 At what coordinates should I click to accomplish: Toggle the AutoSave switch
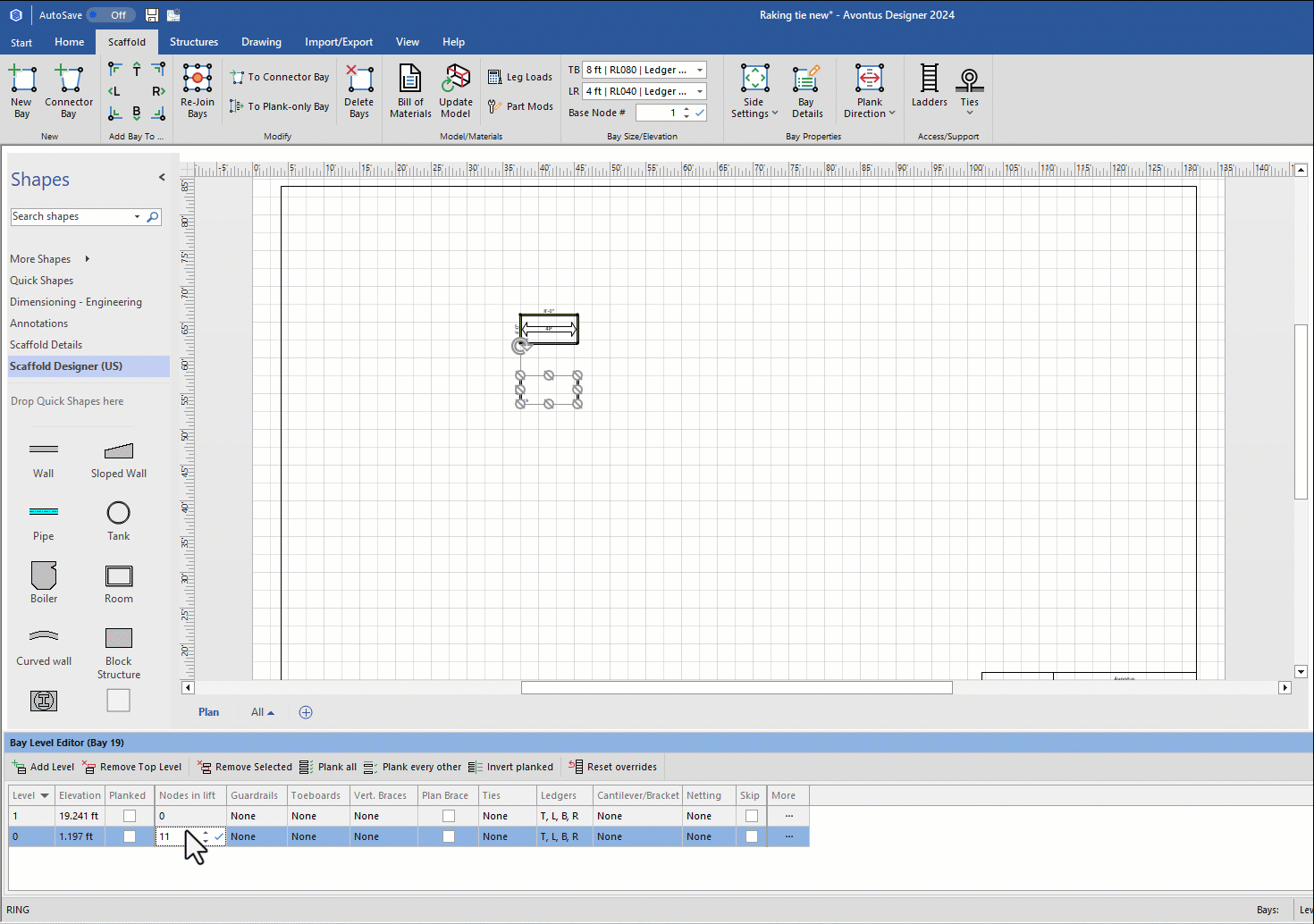(111, 15)
